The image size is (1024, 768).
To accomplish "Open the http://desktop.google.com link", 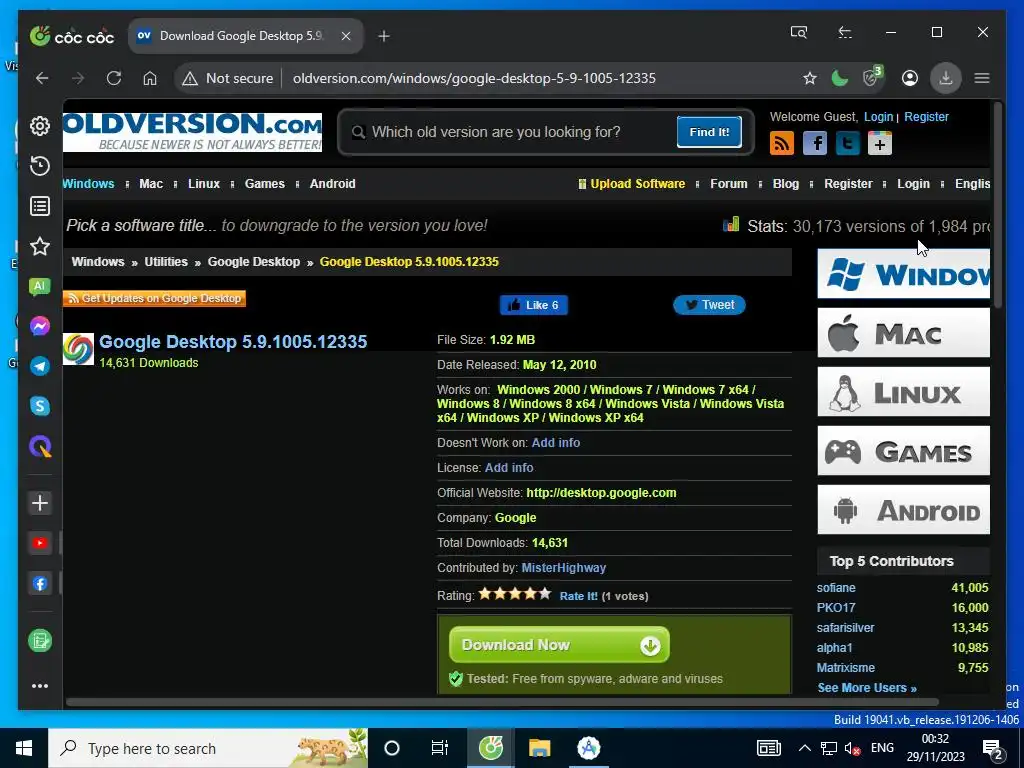I will point(601,493).
